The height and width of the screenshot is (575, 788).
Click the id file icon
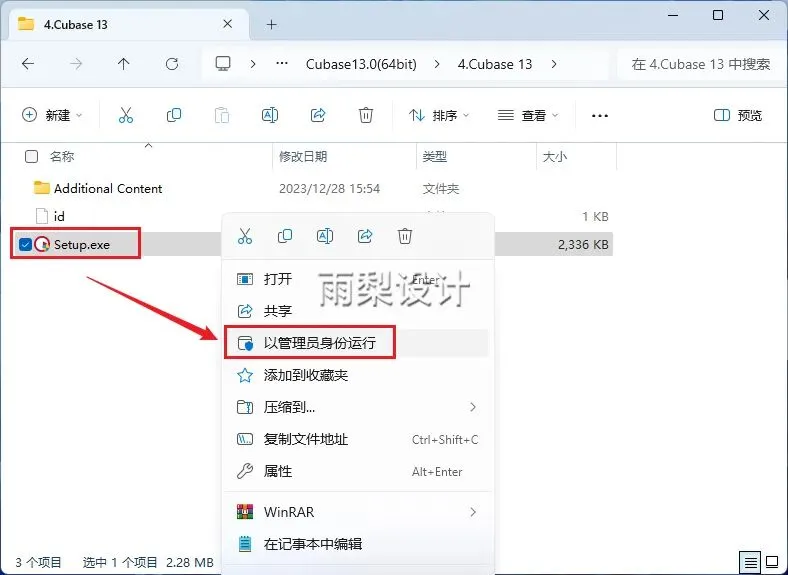tap(42, 216)
